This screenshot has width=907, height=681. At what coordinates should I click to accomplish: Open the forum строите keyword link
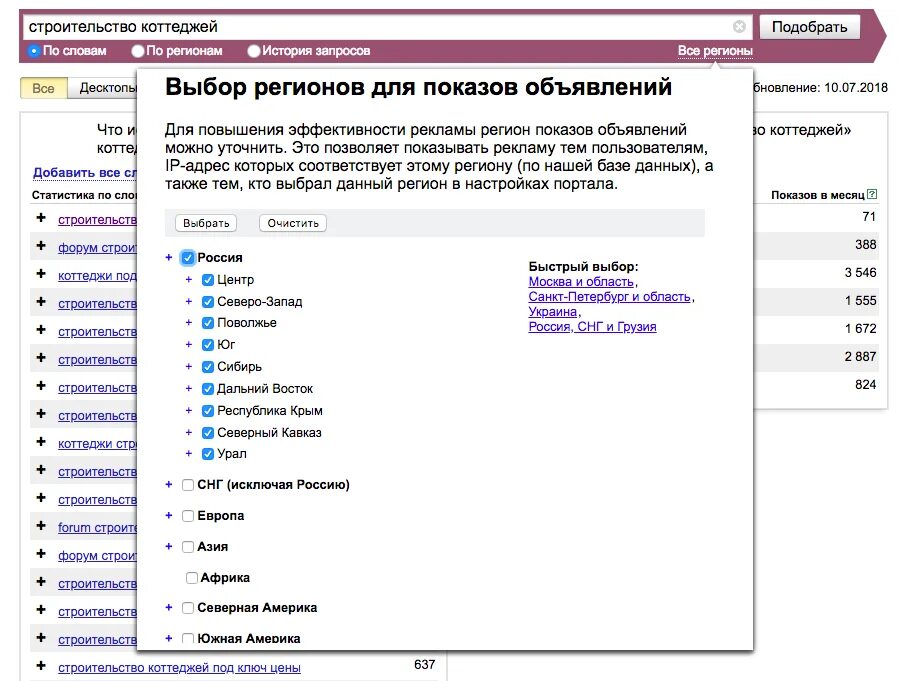point(97,528)
